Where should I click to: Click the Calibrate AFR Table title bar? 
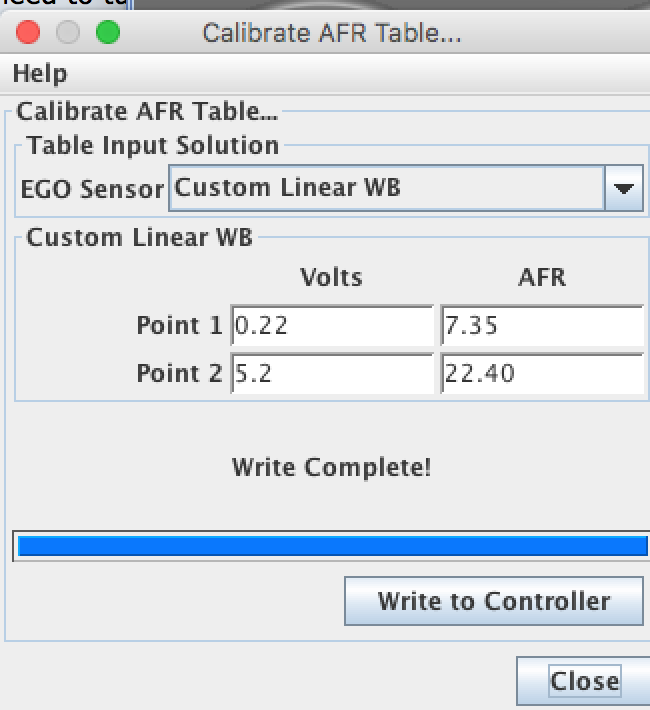point(331,33)
